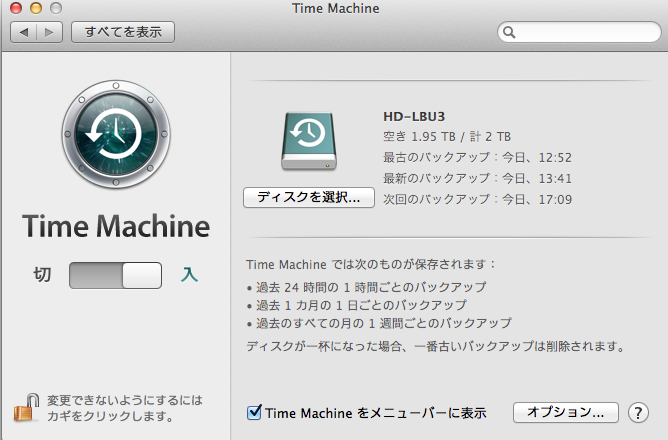The width and height of the screenshot is (668, 440).
Task: Go forward with the right arrow button
Action: tap(49, 32)
